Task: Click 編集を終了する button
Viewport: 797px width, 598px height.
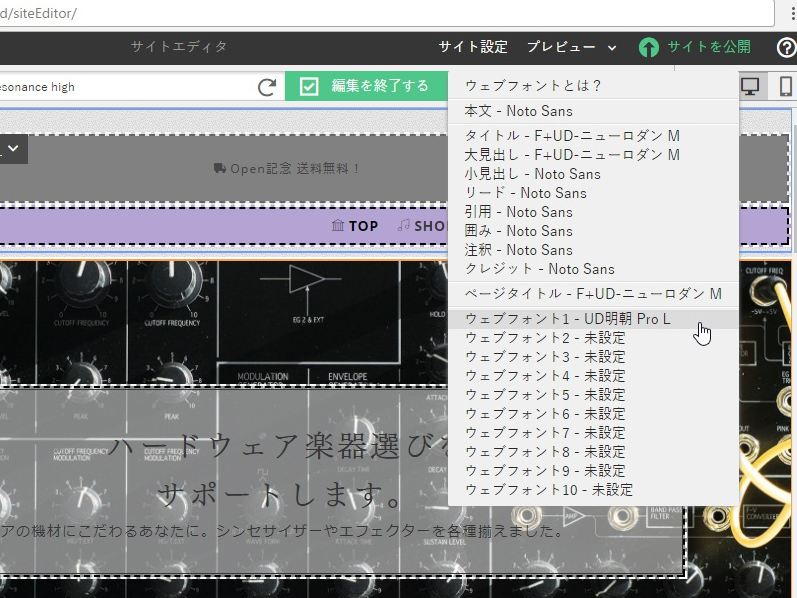Action: (x=366, y=86)
